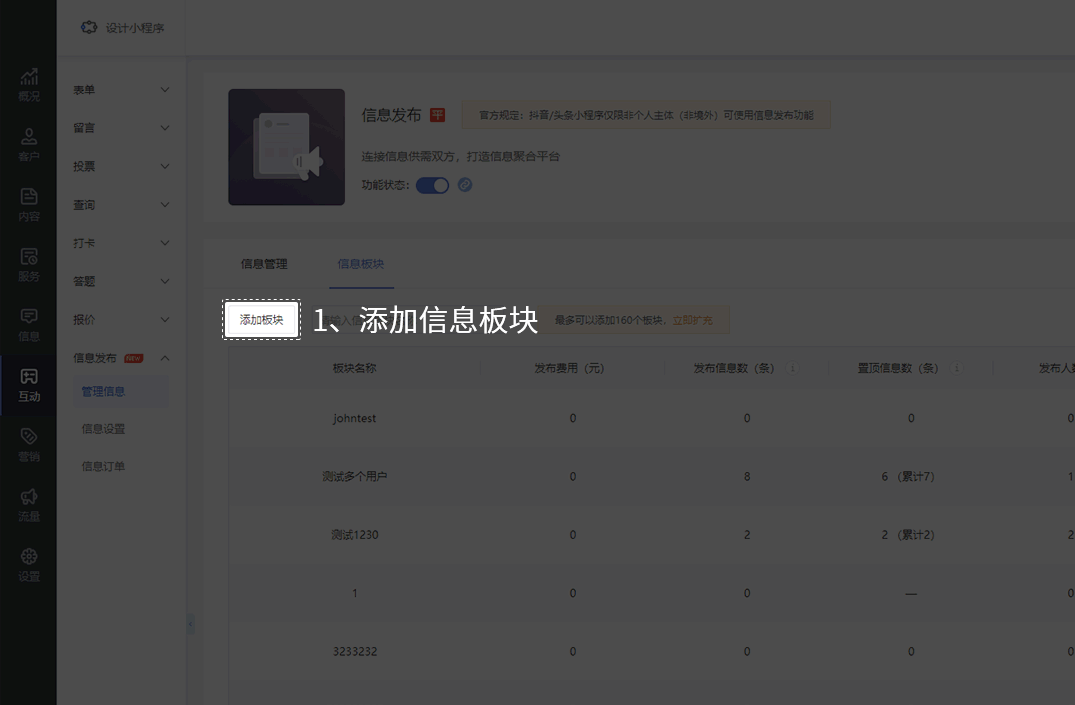Click the 设置 settings sidebar icon
Screen dimensions: 1075x705
pos(28,563)
